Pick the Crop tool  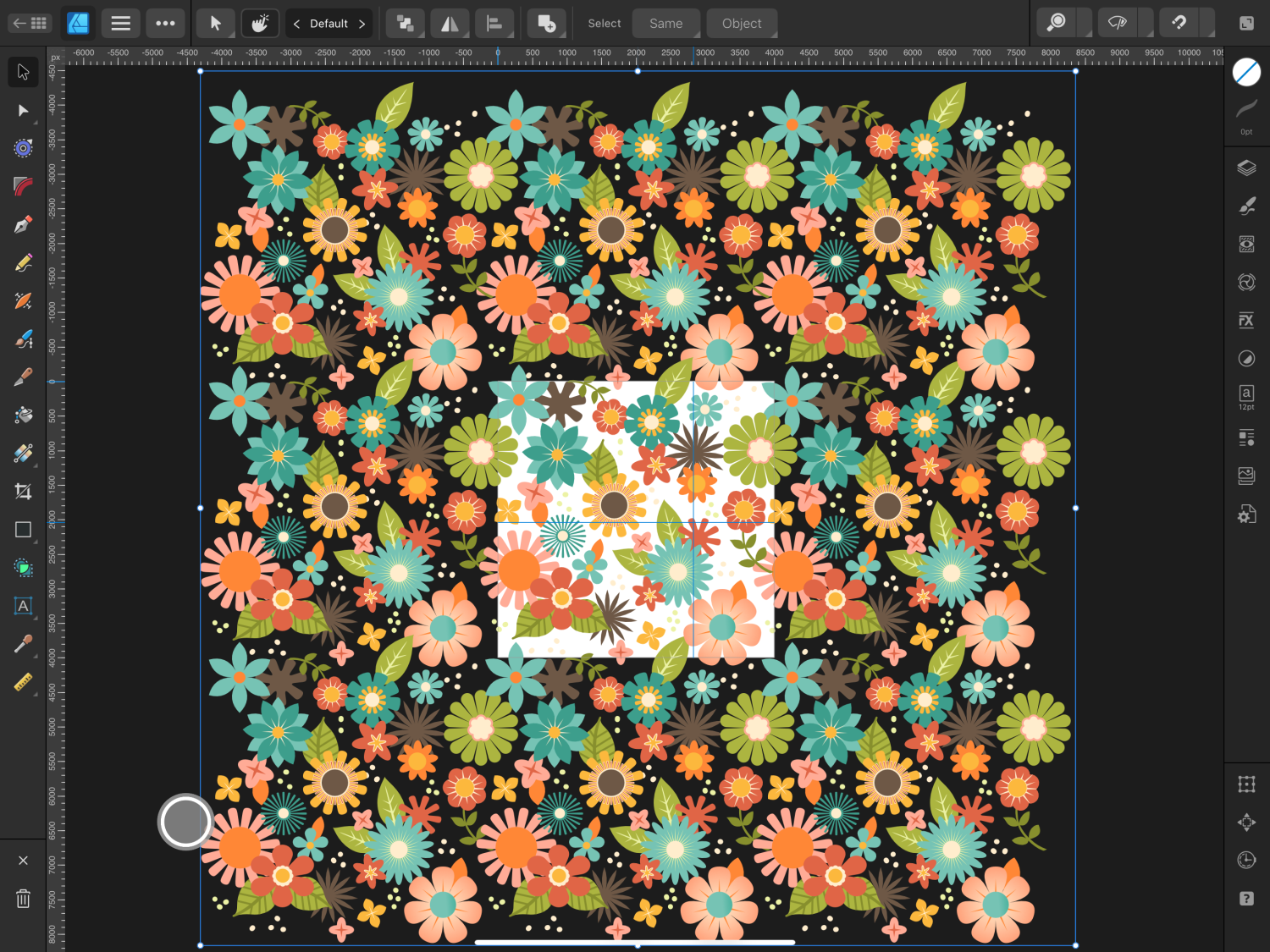click(23, 492)
